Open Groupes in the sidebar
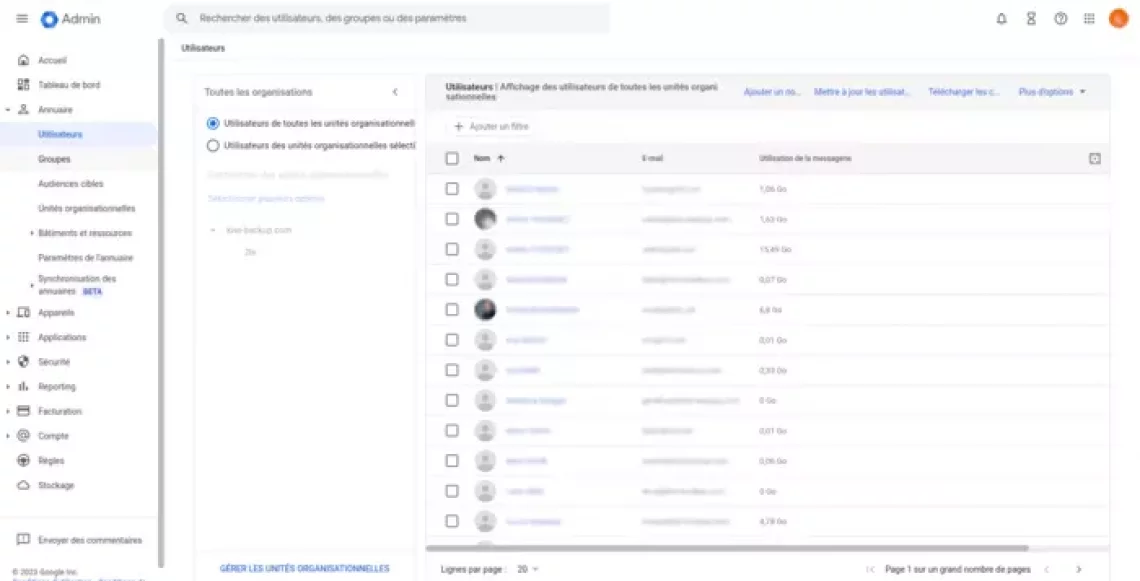1140x581 pixels. [54, 159]
